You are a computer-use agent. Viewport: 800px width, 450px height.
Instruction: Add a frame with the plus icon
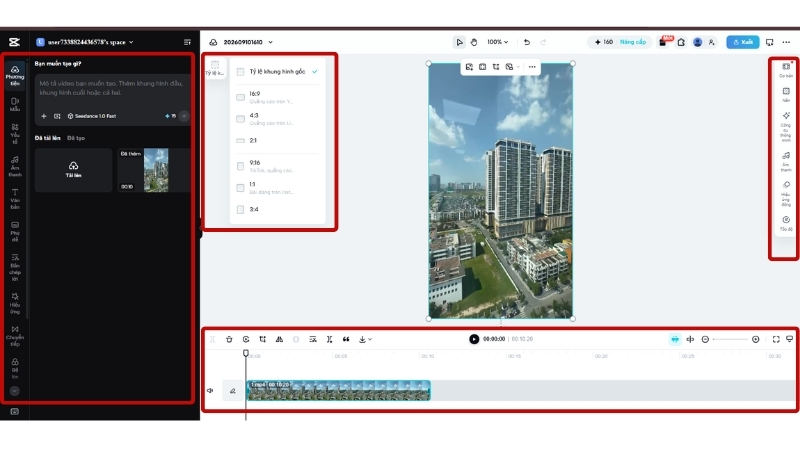(44, 116)
